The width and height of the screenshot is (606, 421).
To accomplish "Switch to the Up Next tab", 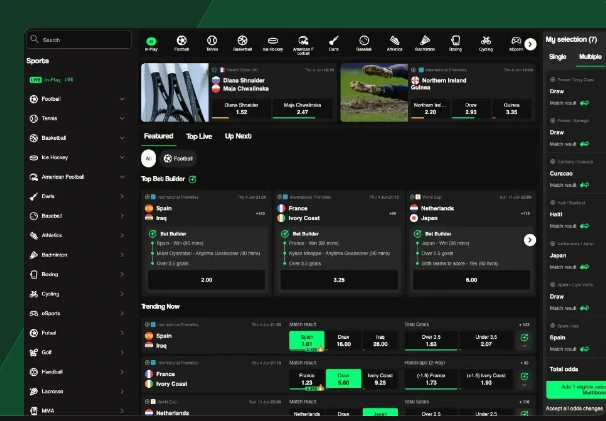I will tap(238, 136).
